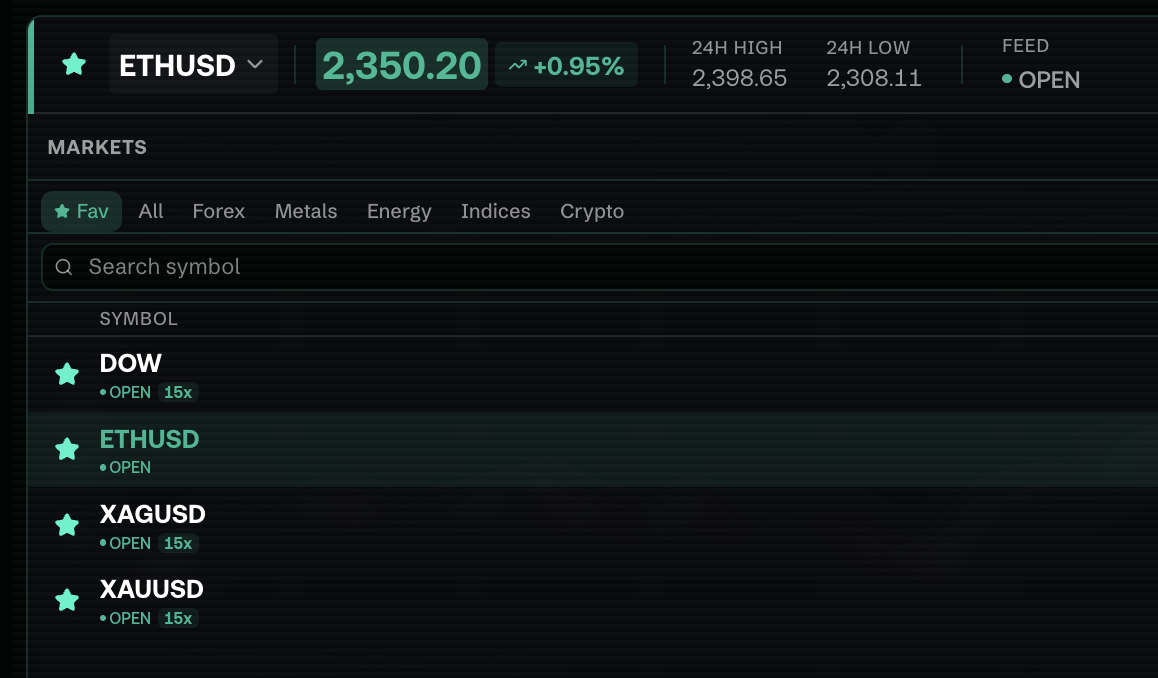Image resolution: width=1158 pixels, height=678 pixels.
Task: Select the XAUUSD market row
Action: click(x=593, y=600)
